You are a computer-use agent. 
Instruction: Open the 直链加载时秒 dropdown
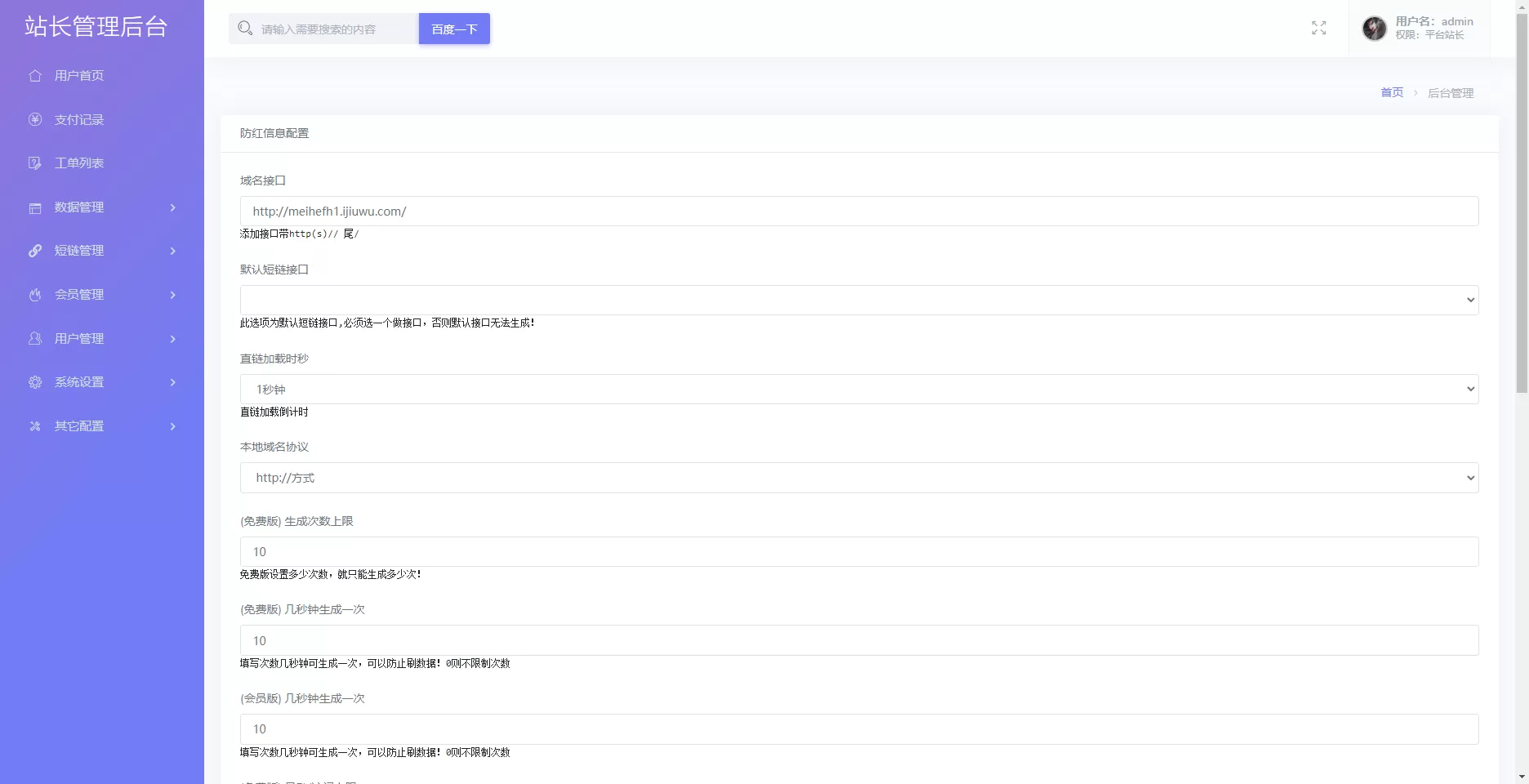tap(858, 390)
